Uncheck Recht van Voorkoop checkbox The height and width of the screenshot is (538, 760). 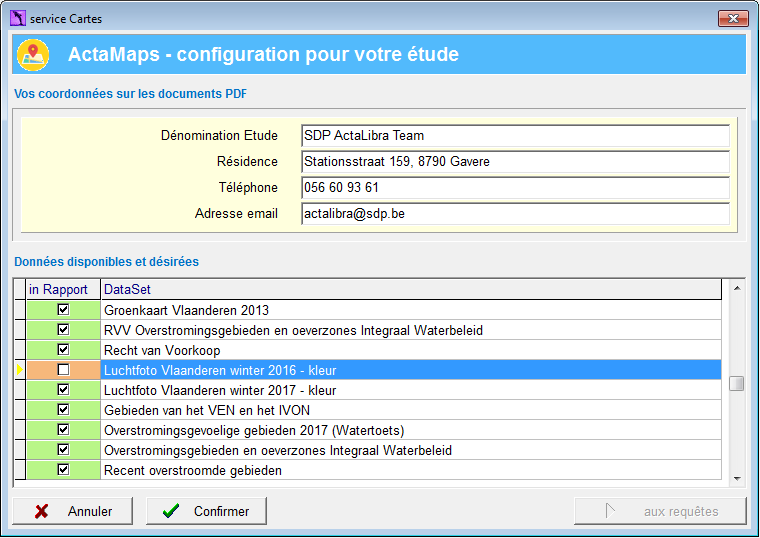click(63, 349)
